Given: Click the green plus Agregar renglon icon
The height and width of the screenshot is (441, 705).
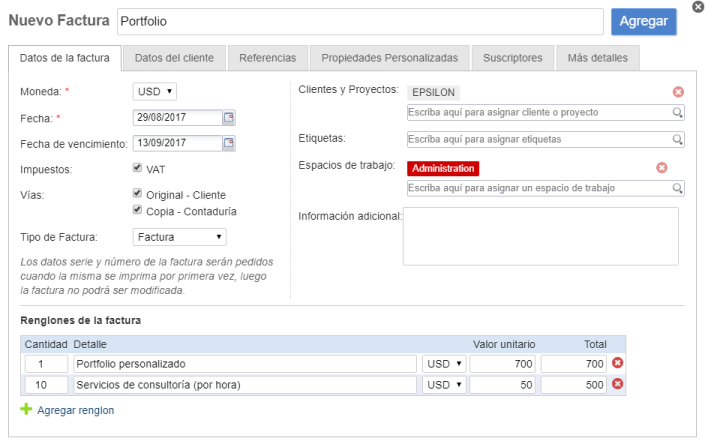Looking at the screenshot, I should click(26, 410).
